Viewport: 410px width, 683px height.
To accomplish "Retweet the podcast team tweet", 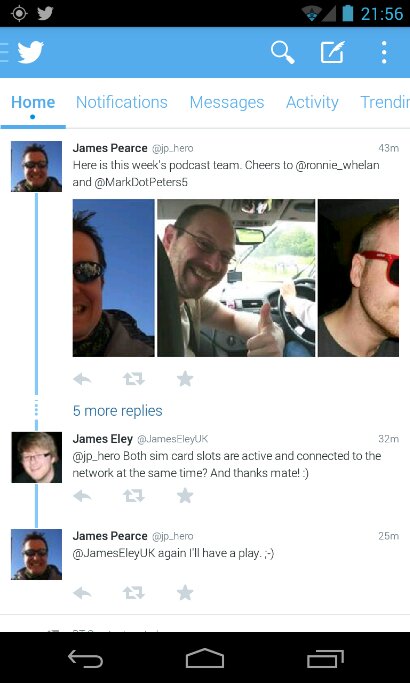I will point(133,379).
